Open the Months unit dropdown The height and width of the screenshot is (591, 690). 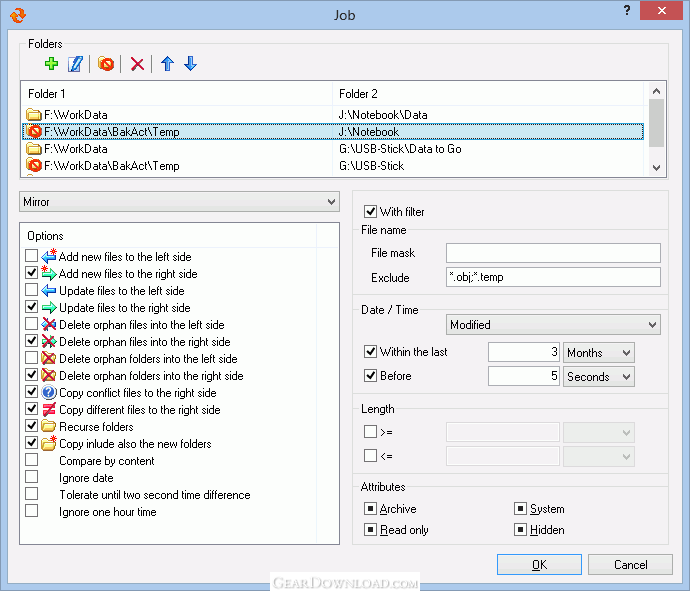pyautogui.click(x=598, y=352)
